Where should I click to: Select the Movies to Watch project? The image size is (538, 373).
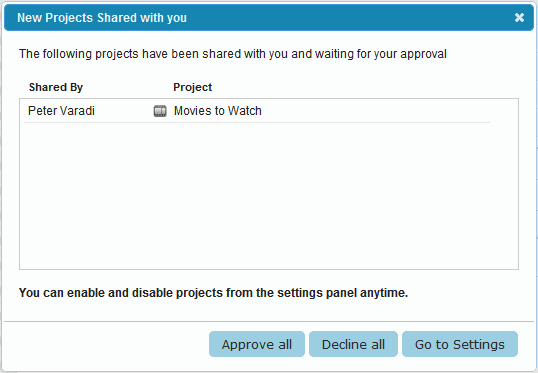click(x=218, y=111)
